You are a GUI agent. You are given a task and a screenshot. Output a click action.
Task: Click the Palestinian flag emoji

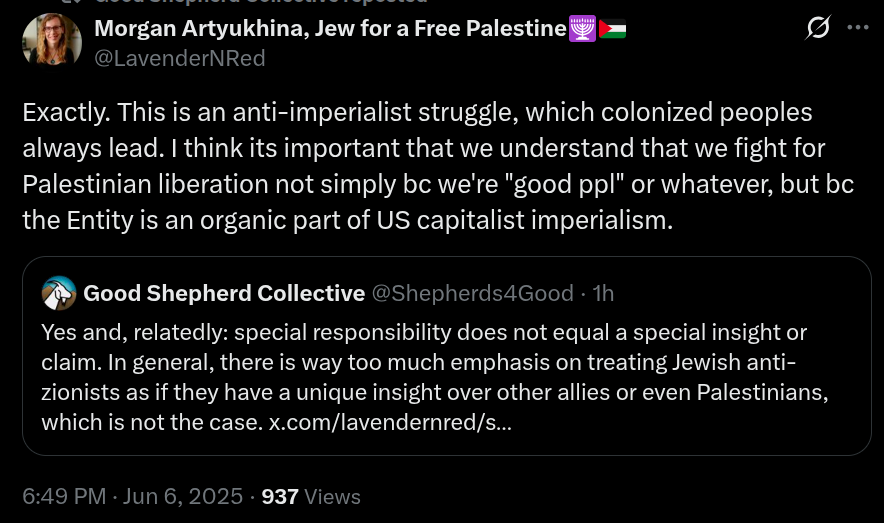(612, 29)
